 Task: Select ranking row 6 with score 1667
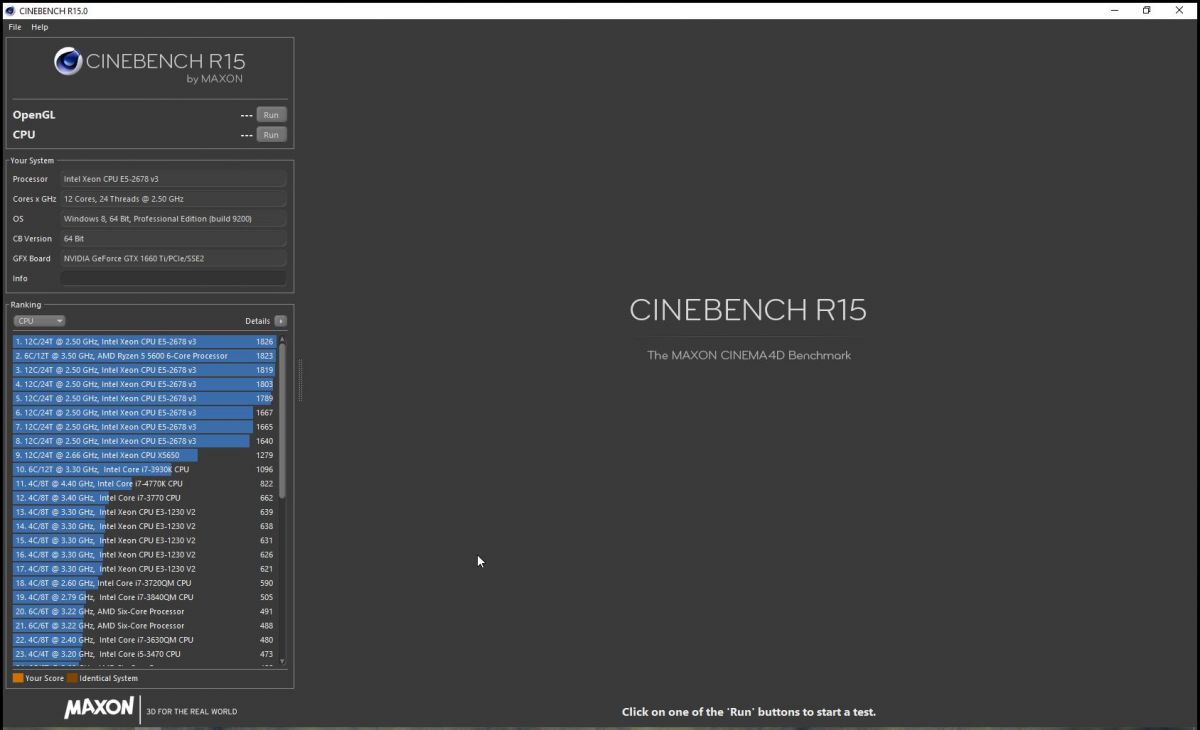click(x=144, y=413)
